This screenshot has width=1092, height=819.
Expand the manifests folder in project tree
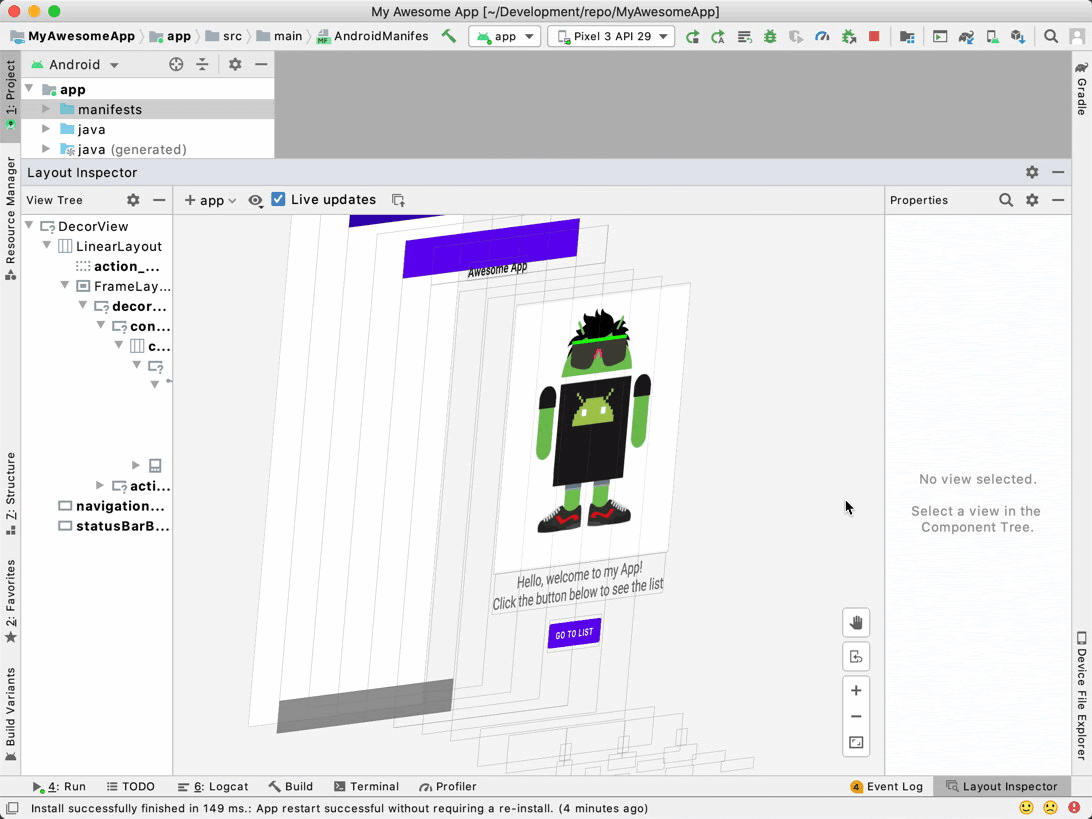pos(46,109)
